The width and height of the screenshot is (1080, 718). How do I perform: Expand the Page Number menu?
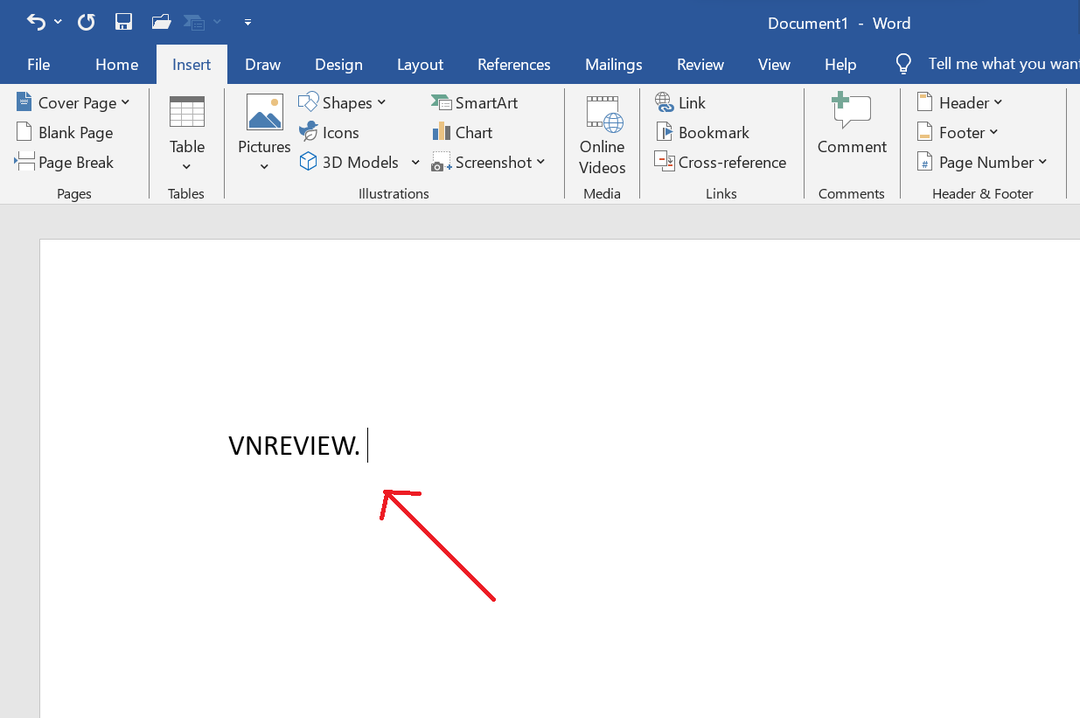[x=982, y=162]
